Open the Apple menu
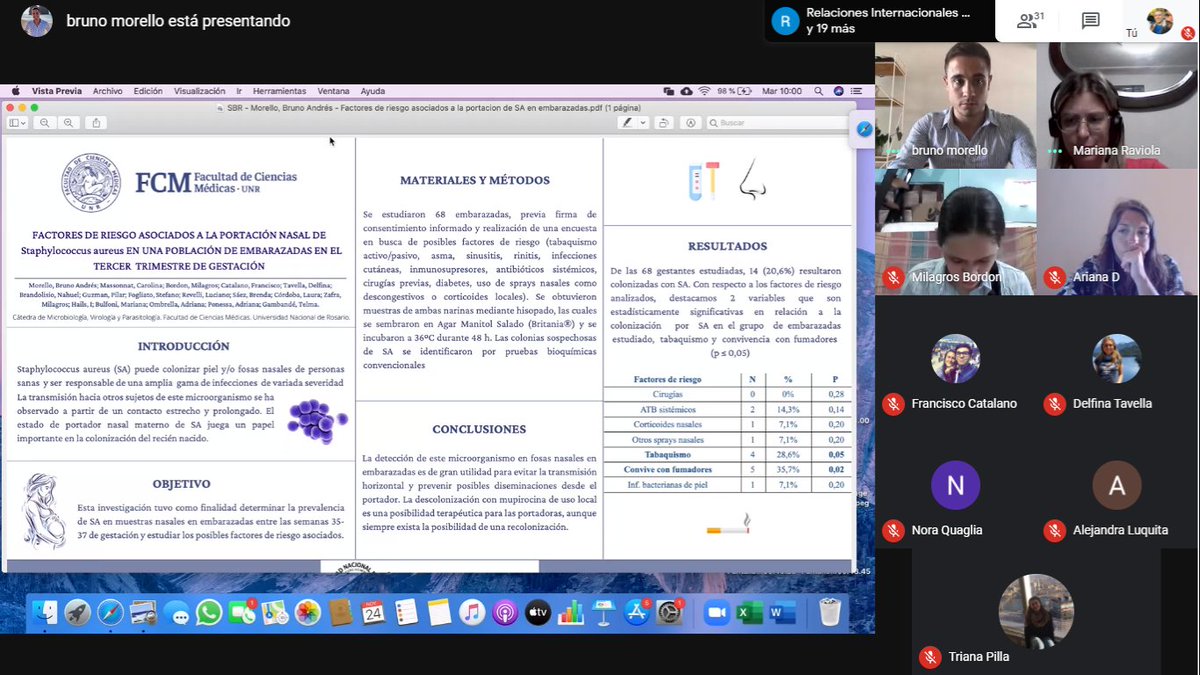This screenshot has height=675, width=1200. [14, 91]
